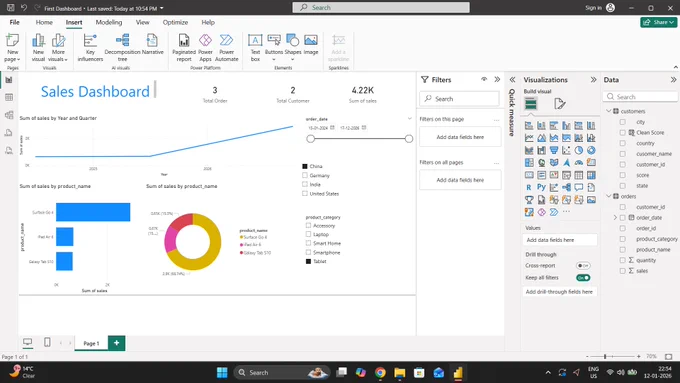Screen dimensions: 680x383
Task: Insert a Paginated report visual
Action: [184, 48]
